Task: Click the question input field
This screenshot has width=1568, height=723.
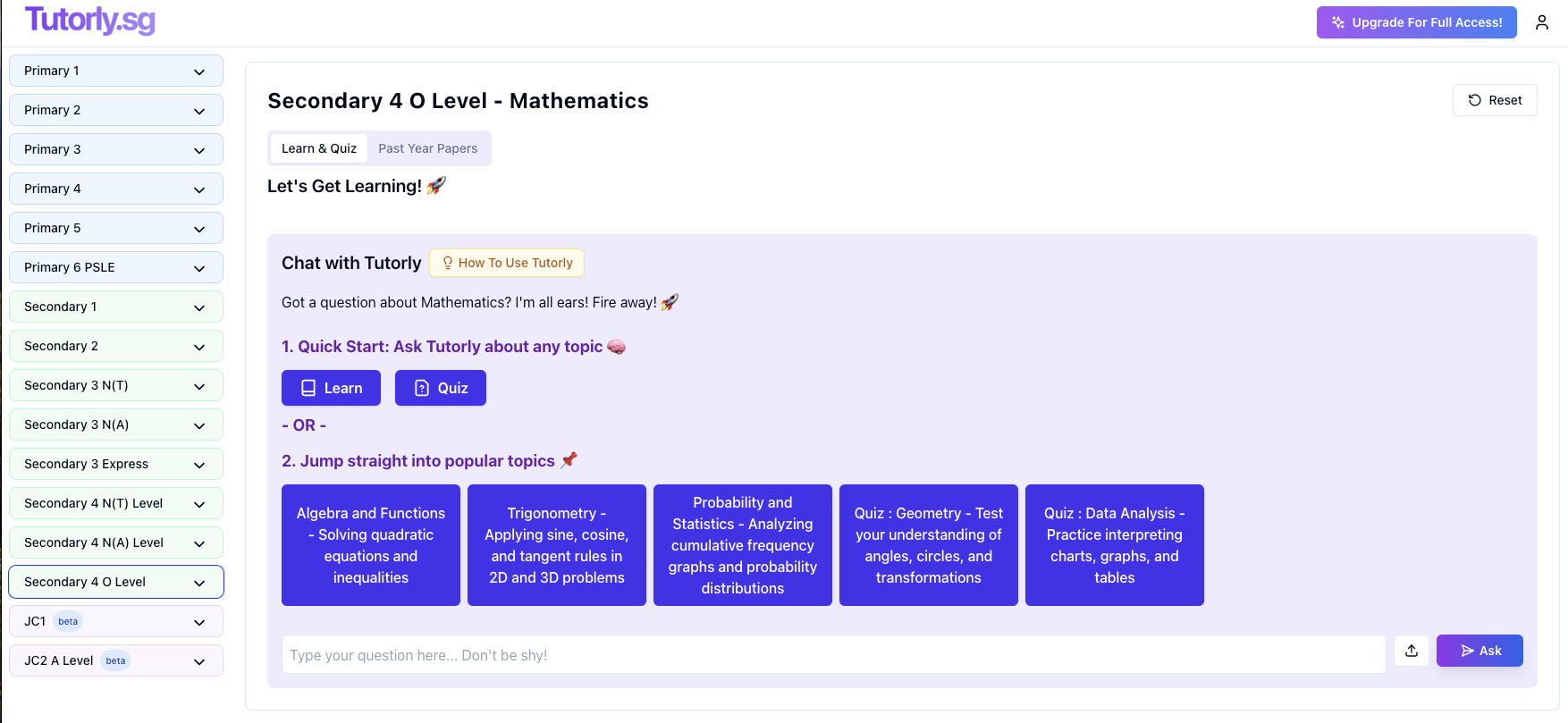Action: pyautogui.click(x=833, y=655)
